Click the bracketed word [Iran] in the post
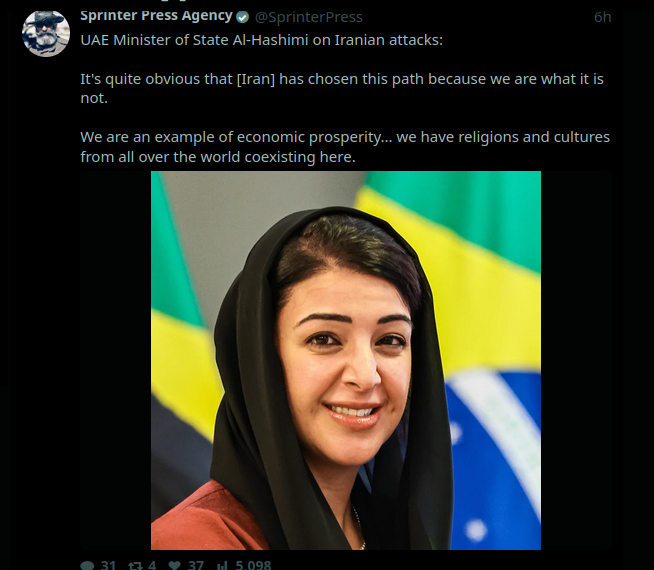 [x=256, y=79]
